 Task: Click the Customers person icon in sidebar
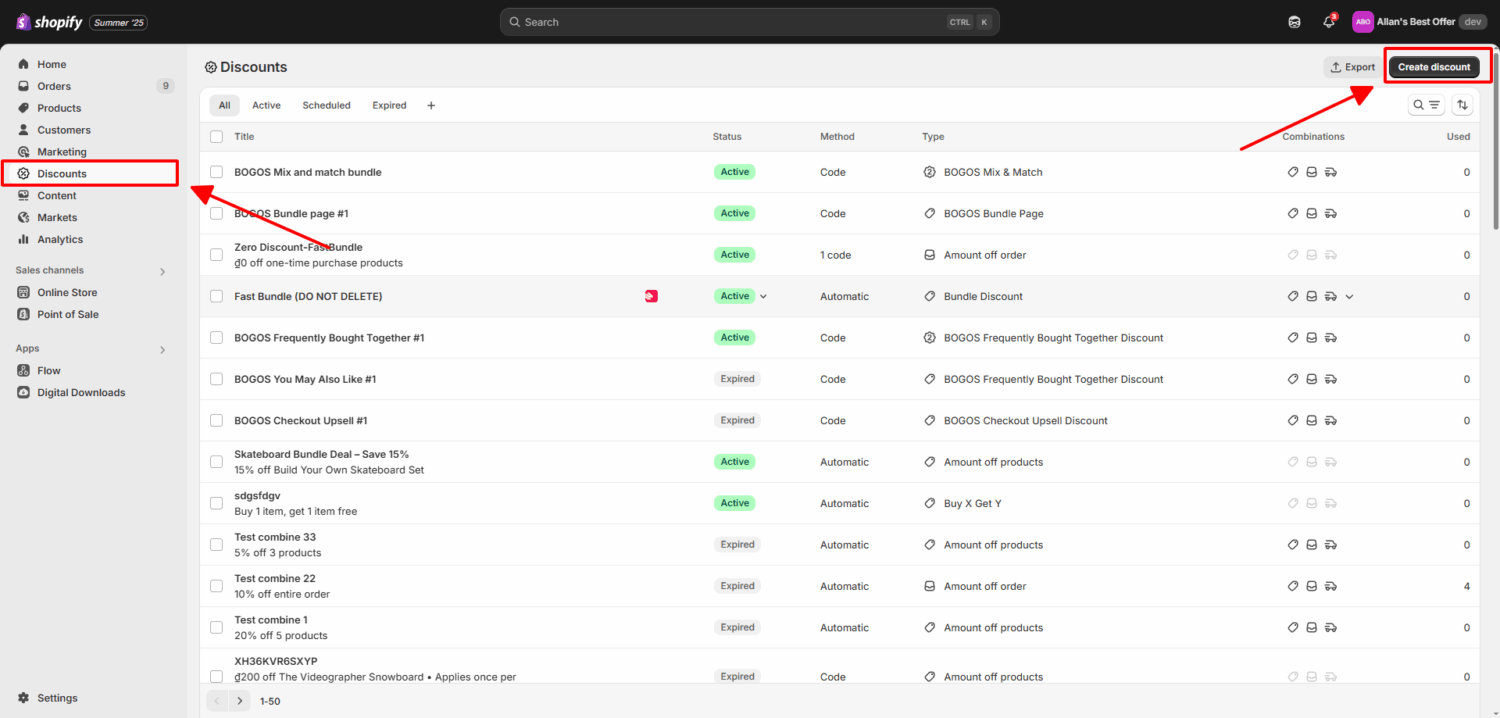pos(24,130)
